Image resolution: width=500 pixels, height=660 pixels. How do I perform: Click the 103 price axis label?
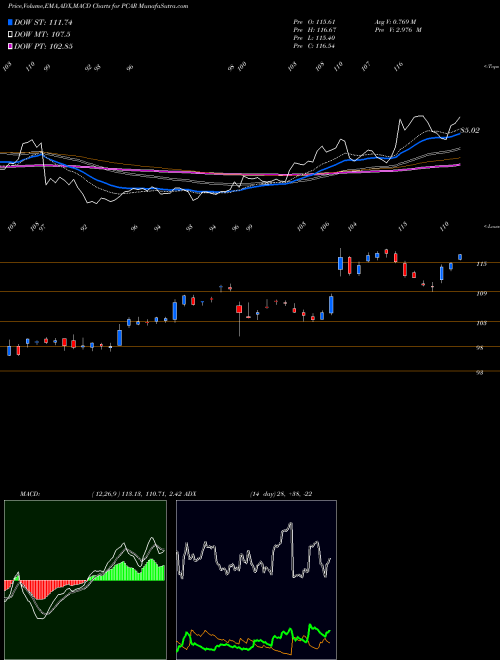pyautogui.click(x=482, y=323)
